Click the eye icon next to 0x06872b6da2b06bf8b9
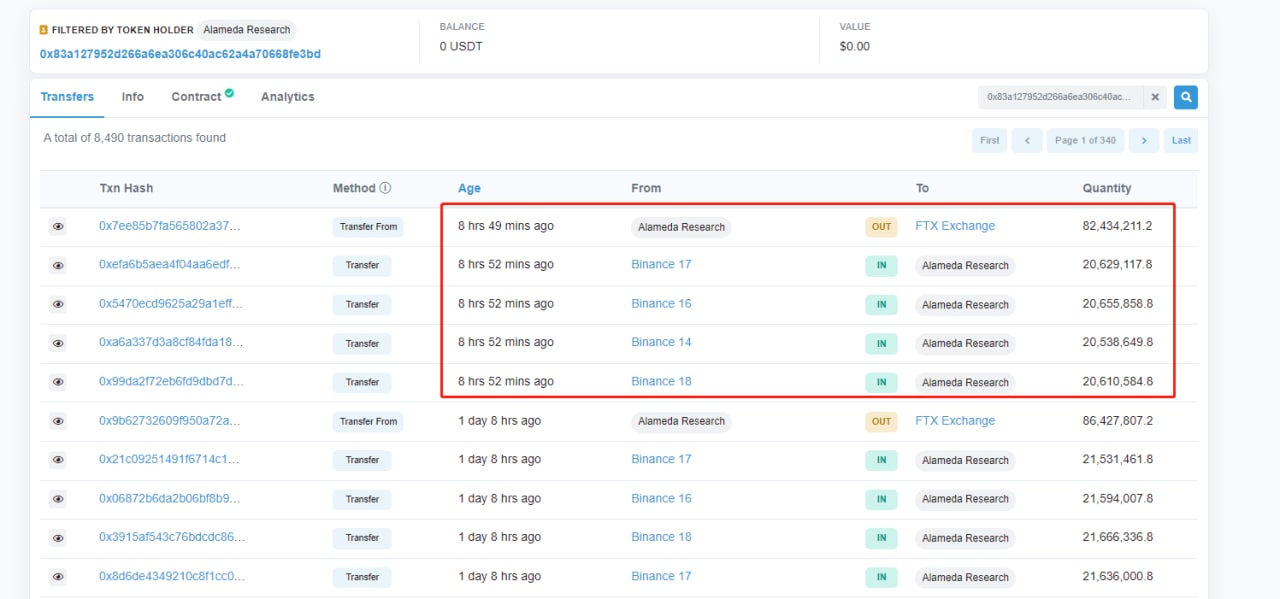This screenshot has height=599, width=1280. (58, 499)
